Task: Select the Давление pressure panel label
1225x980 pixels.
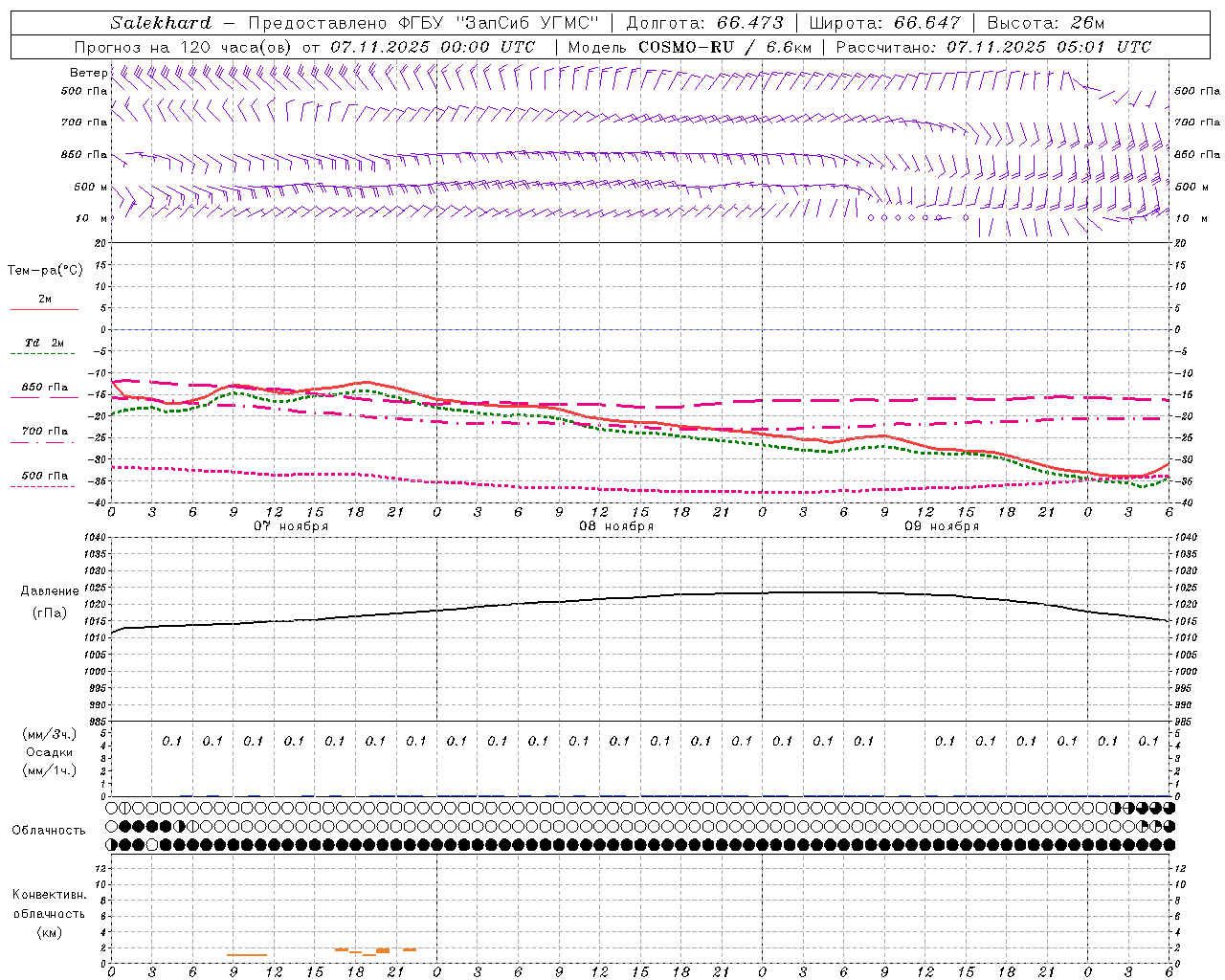Action: tap(50, 591)
